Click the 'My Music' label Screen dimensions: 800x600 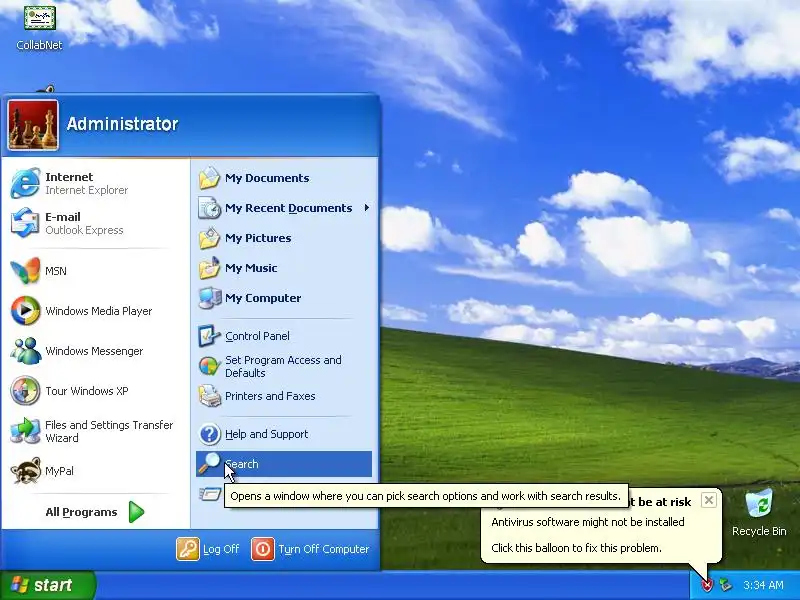[x=251, y=268]
